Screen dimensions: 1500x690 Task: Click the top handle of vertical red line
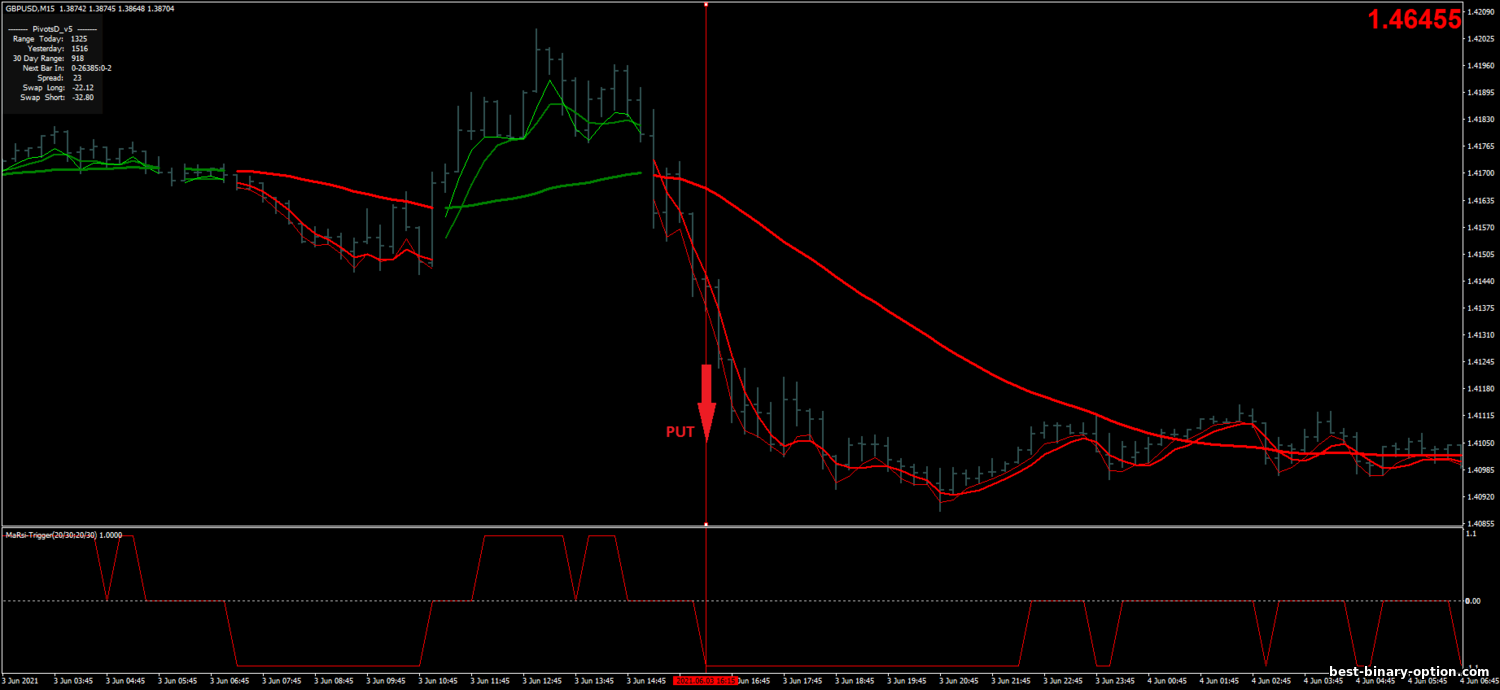pos(706,5)
